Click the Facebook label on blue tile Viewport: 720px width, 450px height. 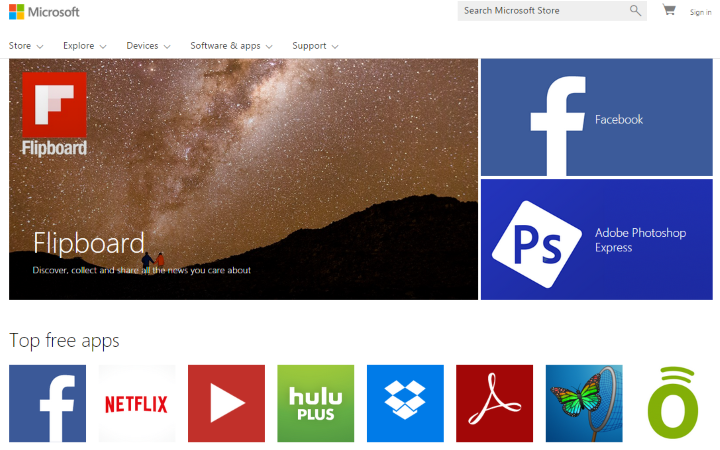619,120
